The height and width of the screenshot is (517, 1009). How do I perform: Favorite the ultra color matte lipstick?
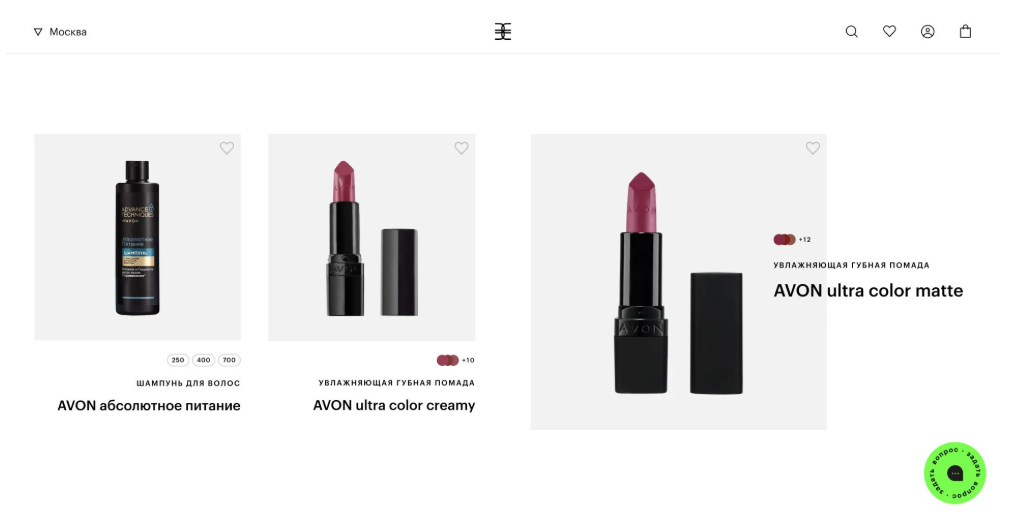pos(813,148)
